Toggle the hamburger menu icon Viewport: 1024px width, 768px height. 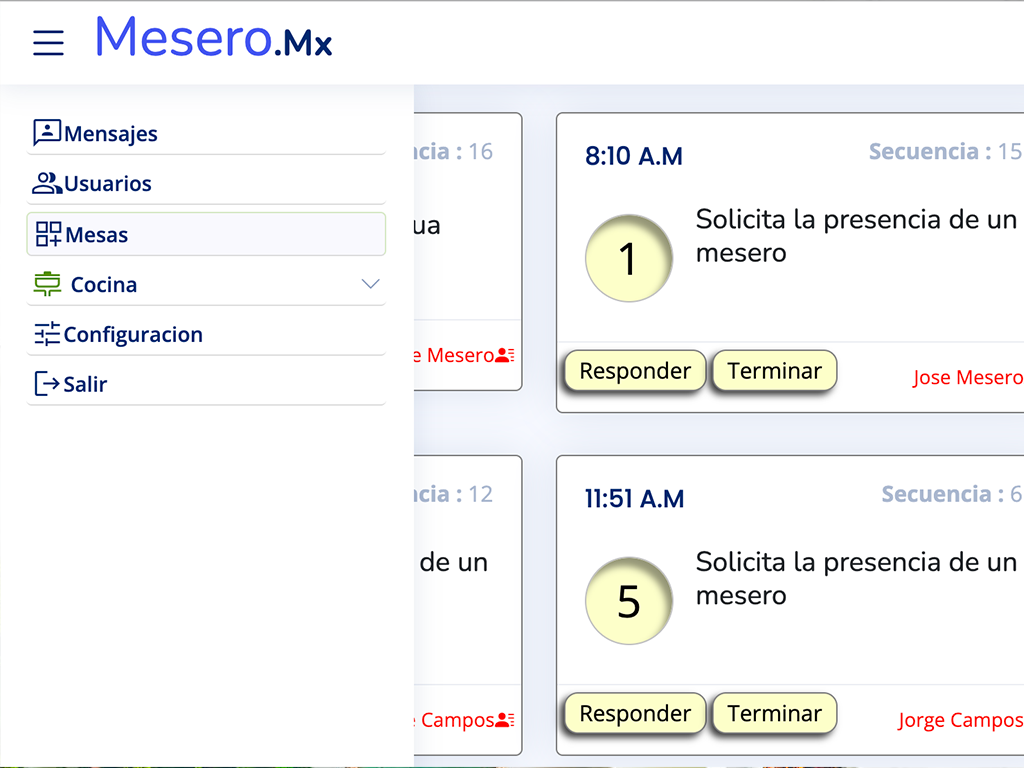[48, 42]
